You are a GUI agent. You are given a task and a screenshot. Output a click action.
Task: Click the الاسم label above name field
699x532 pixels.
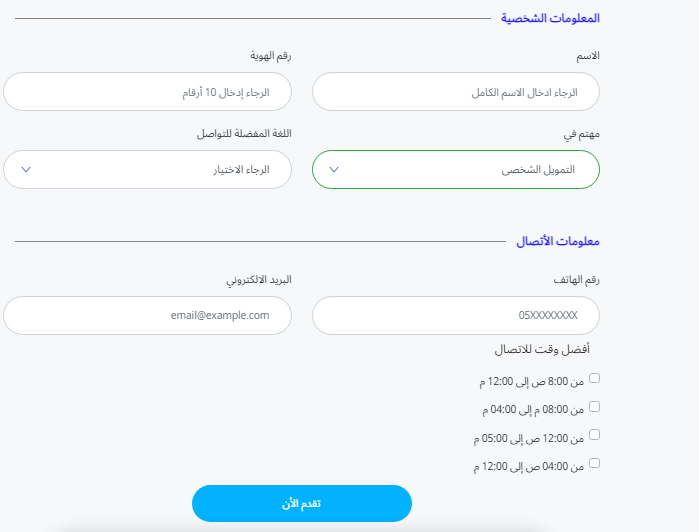coord(587,56)
